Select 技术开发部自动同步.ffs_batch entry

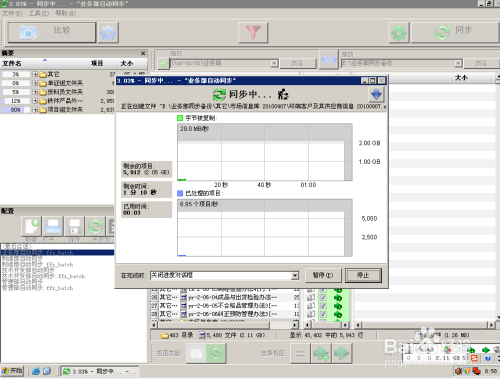click(43, 276)
